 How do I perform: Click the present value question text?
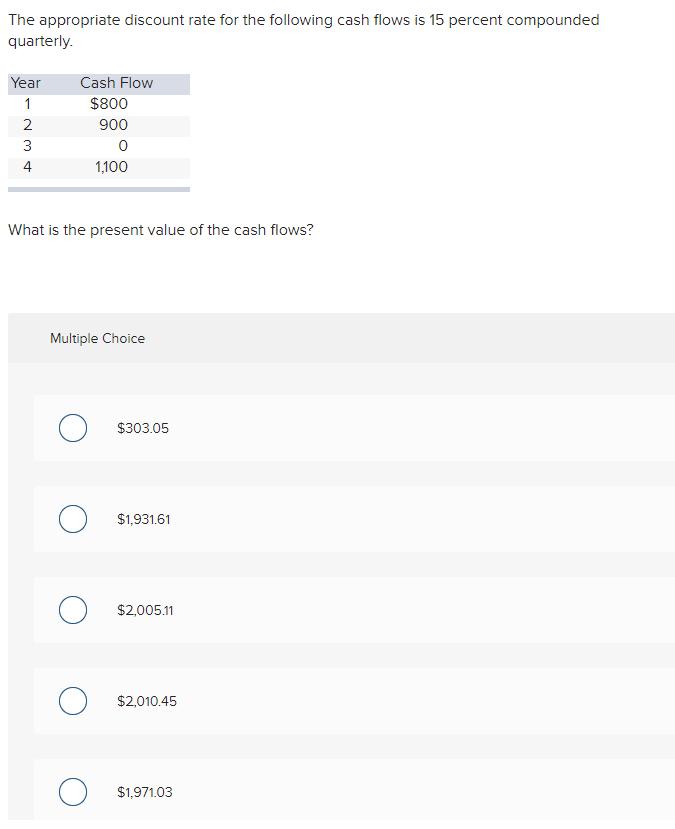pyautogui.click(x=160, y=229)
